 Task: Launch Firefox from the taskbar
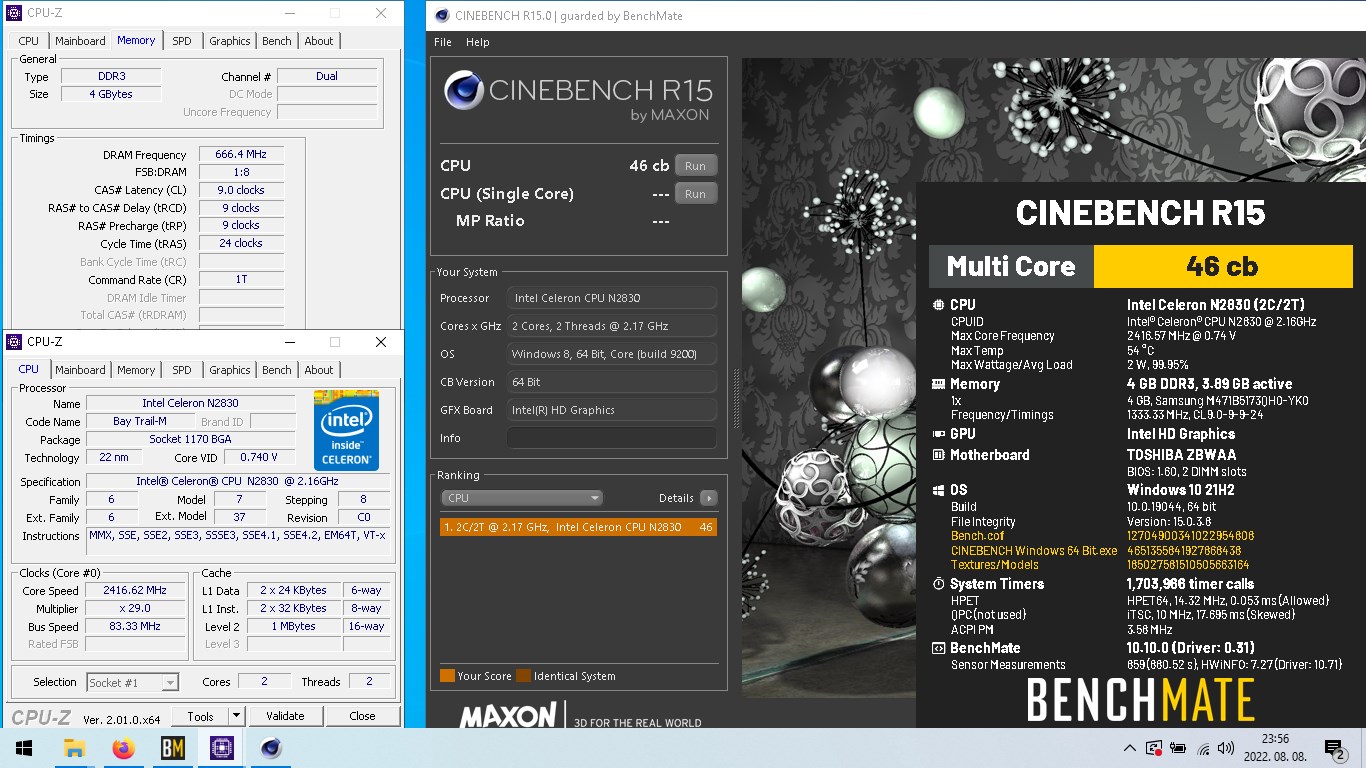tap(123, 748)
